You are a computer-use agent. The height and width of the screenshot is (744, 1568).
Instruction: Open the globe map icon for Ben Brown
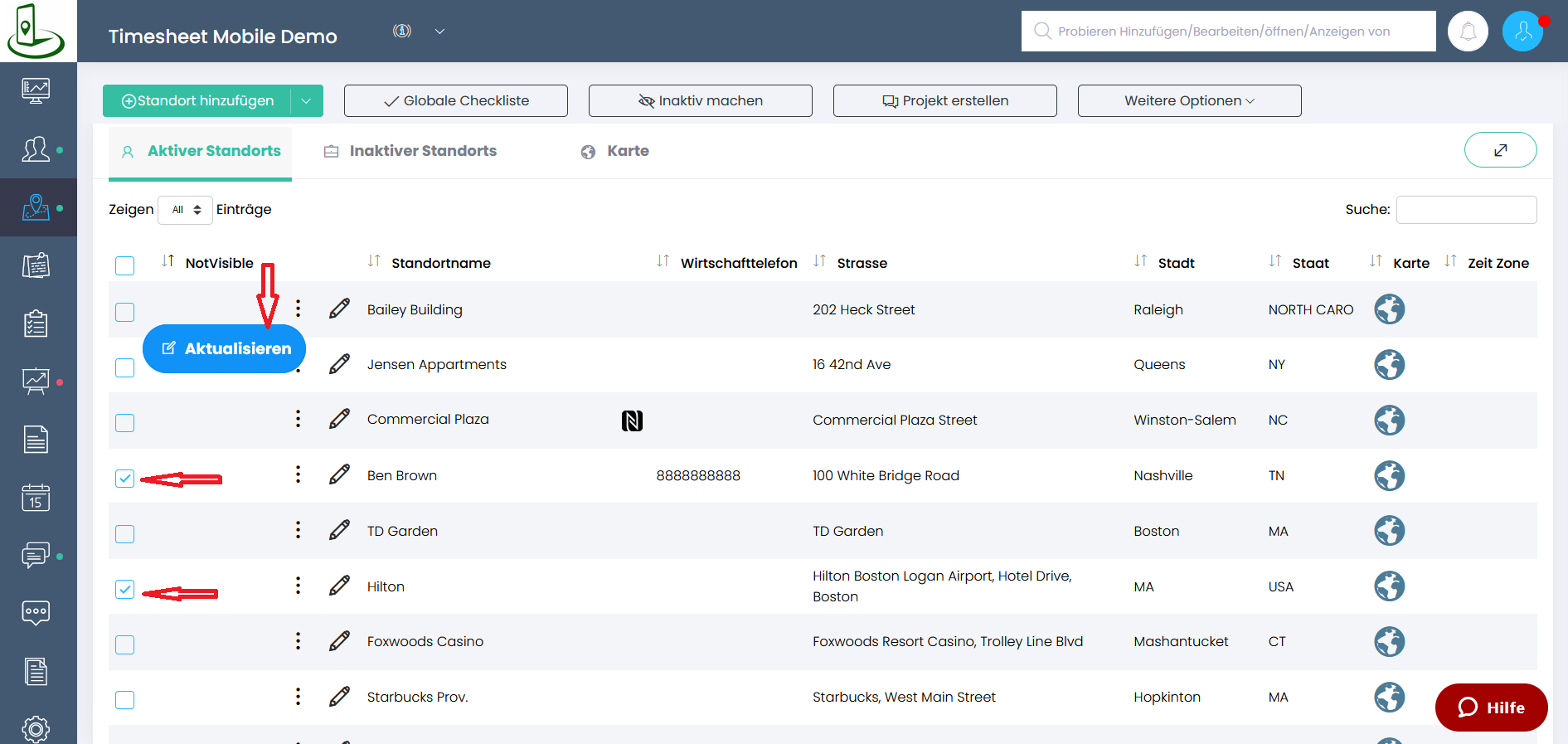tap(1389, 476)
